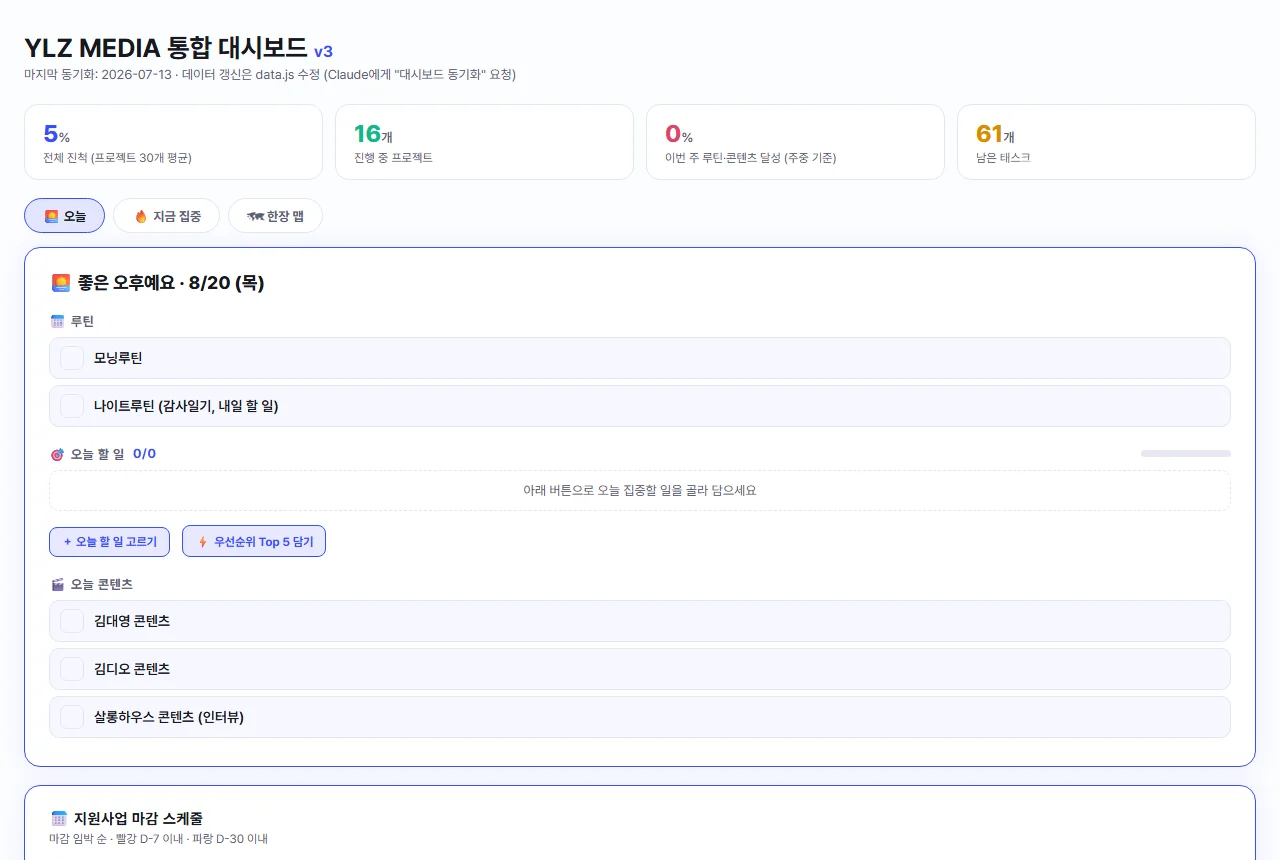Viewport: 1280px width, 860px height.
Task: Check the 모닝루틴 checkbox
Action: [x=72, y=358]
